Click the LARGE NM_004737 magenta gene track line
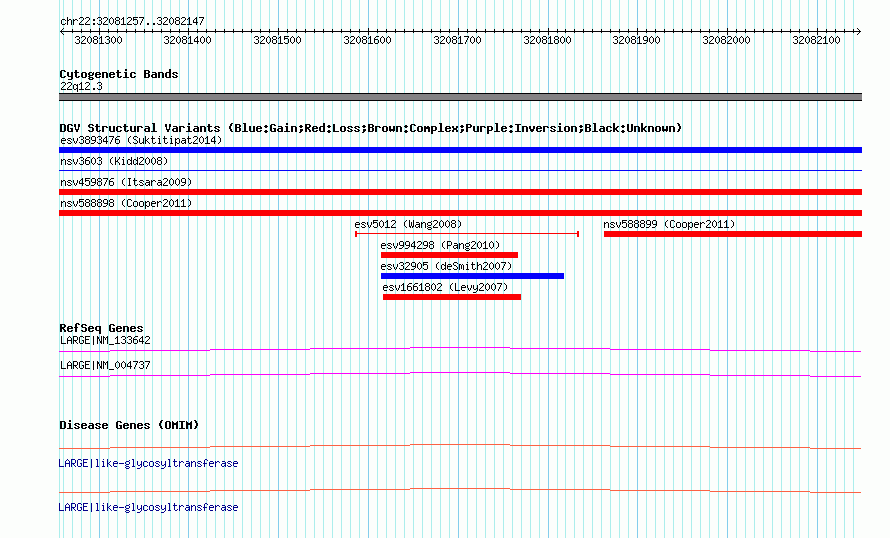Screen dimensions: 890x538 tap(460, 375)
